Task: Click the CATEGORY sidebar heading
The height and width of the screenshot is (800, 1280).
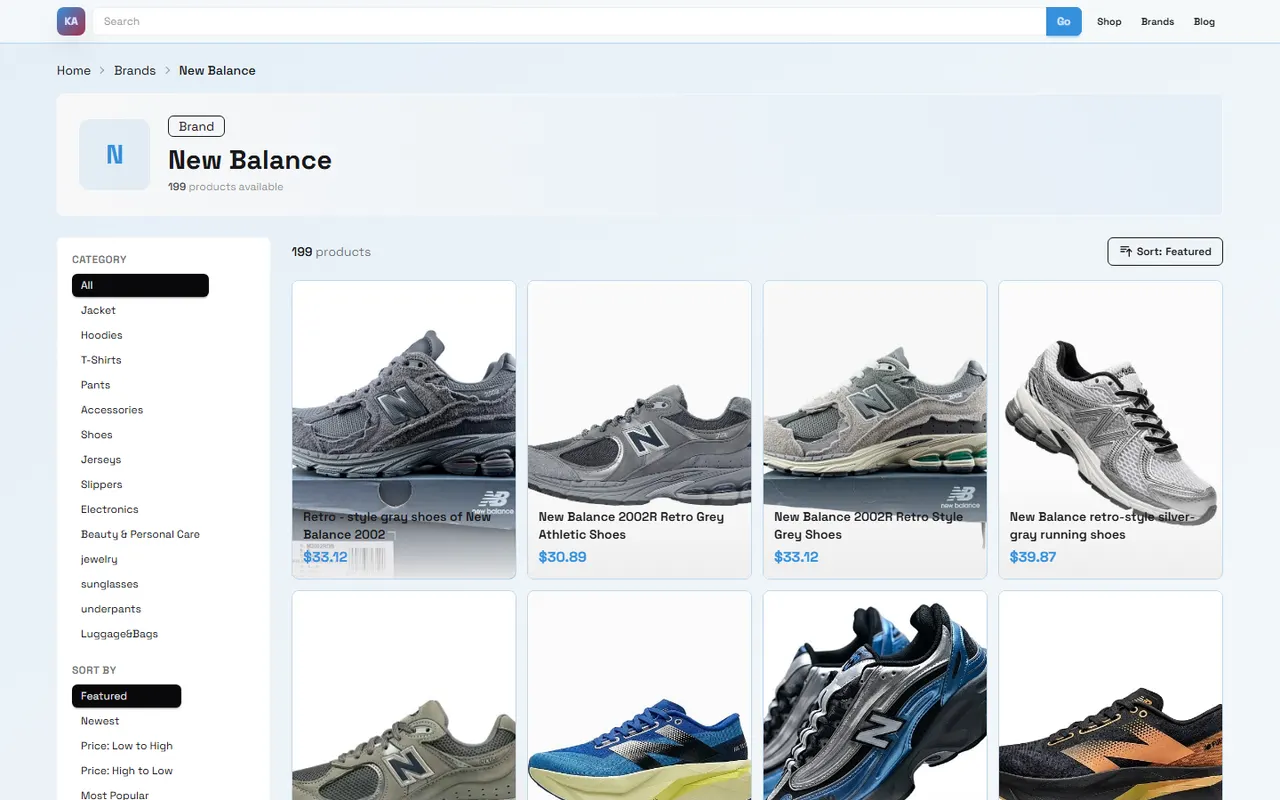Action: (x=99, y=260)
